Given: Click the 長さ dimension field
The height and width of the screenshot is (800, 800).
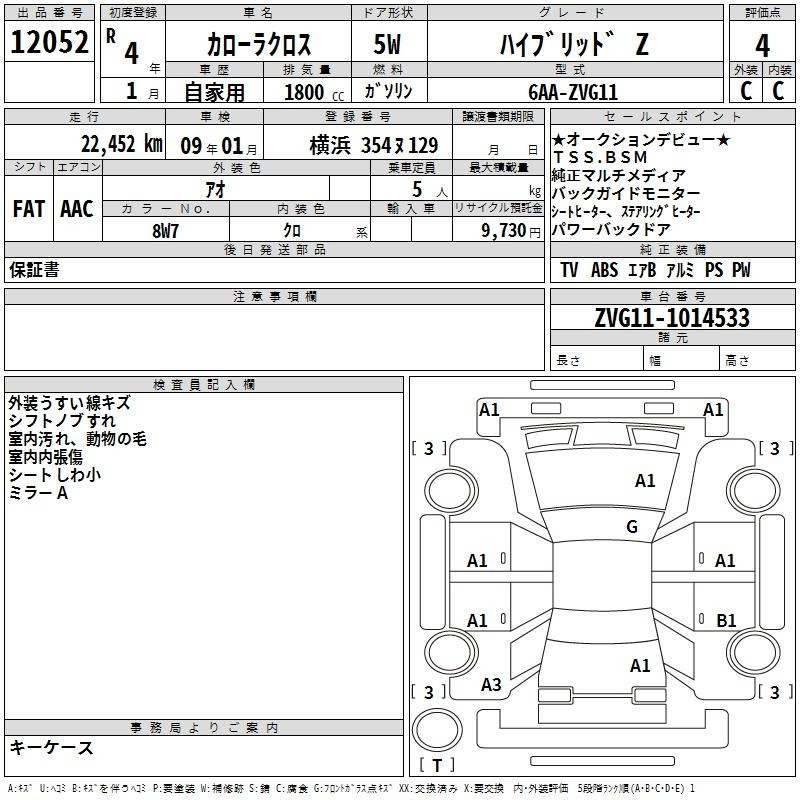Looking at the screenshot, I should (596, 360).
